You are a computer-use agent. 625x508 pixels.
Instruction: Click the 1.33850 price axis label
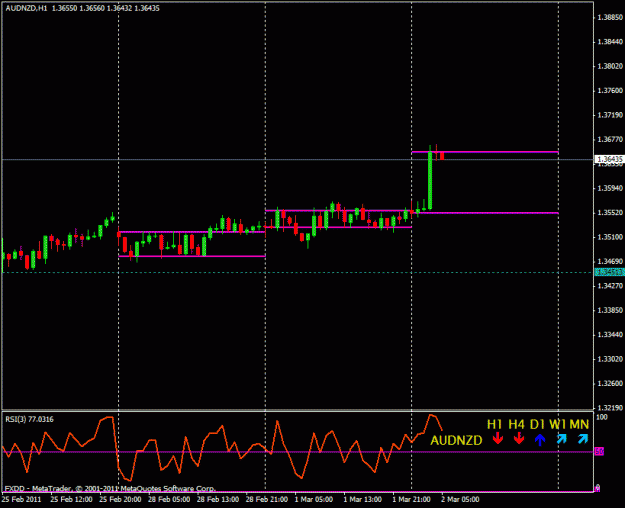(610, 310)
